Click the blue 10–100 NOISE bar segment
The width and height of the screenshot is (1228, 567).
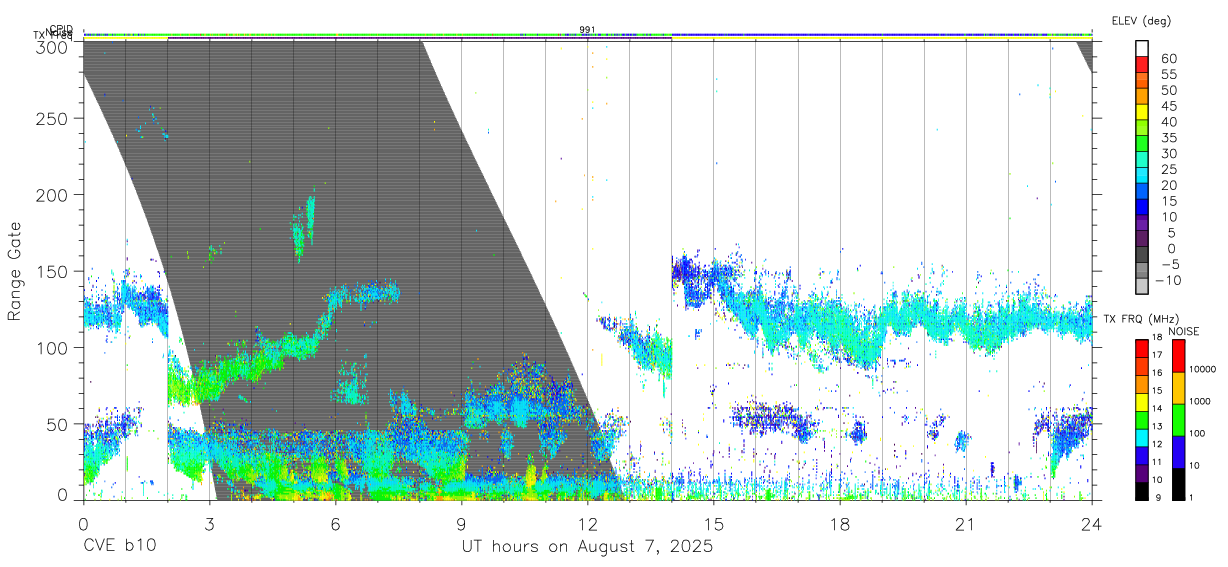1177,452
